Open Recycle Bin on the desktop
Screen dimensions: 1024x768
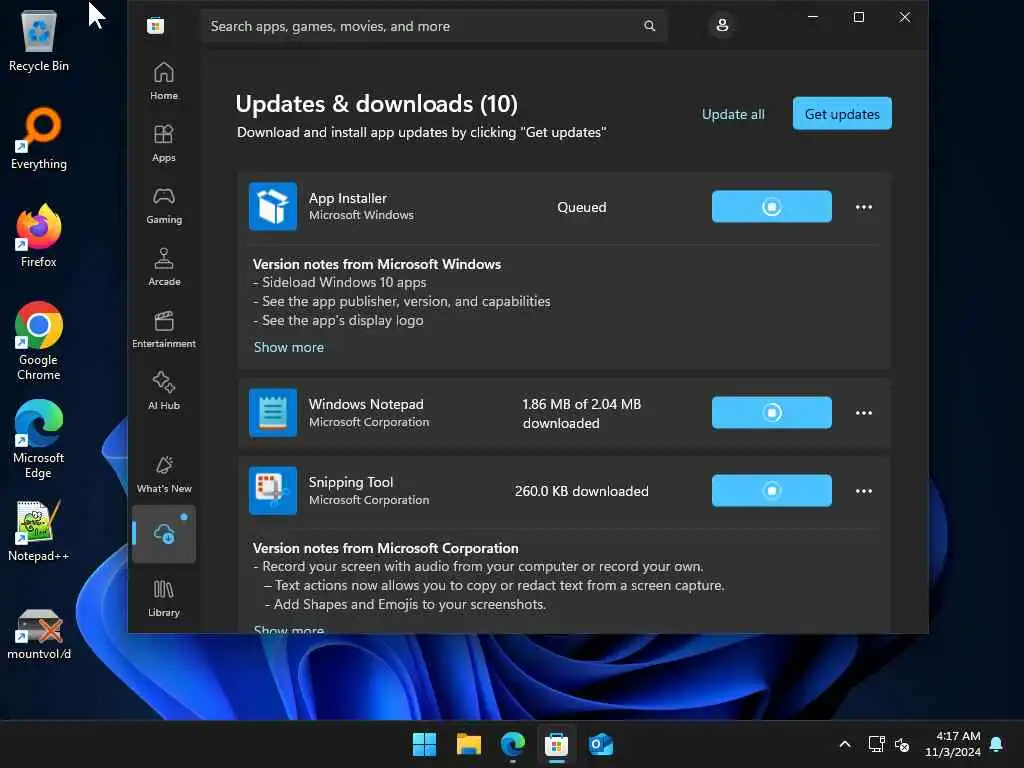point(39,40)
